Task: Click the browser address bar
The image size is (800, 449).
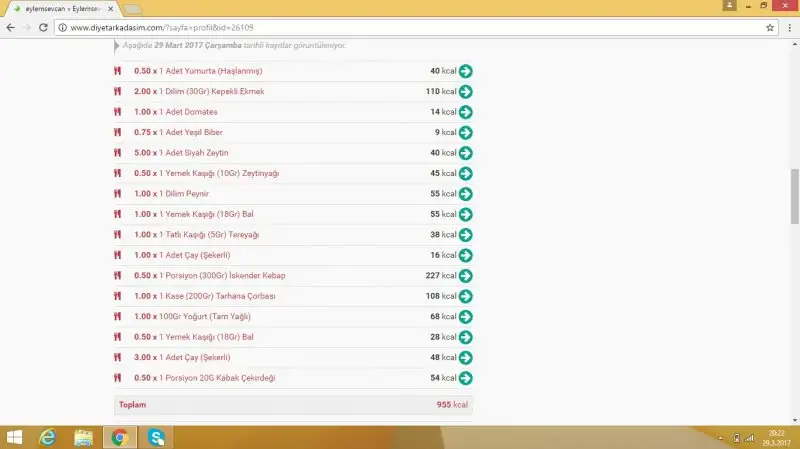Action: coord(400,28)
